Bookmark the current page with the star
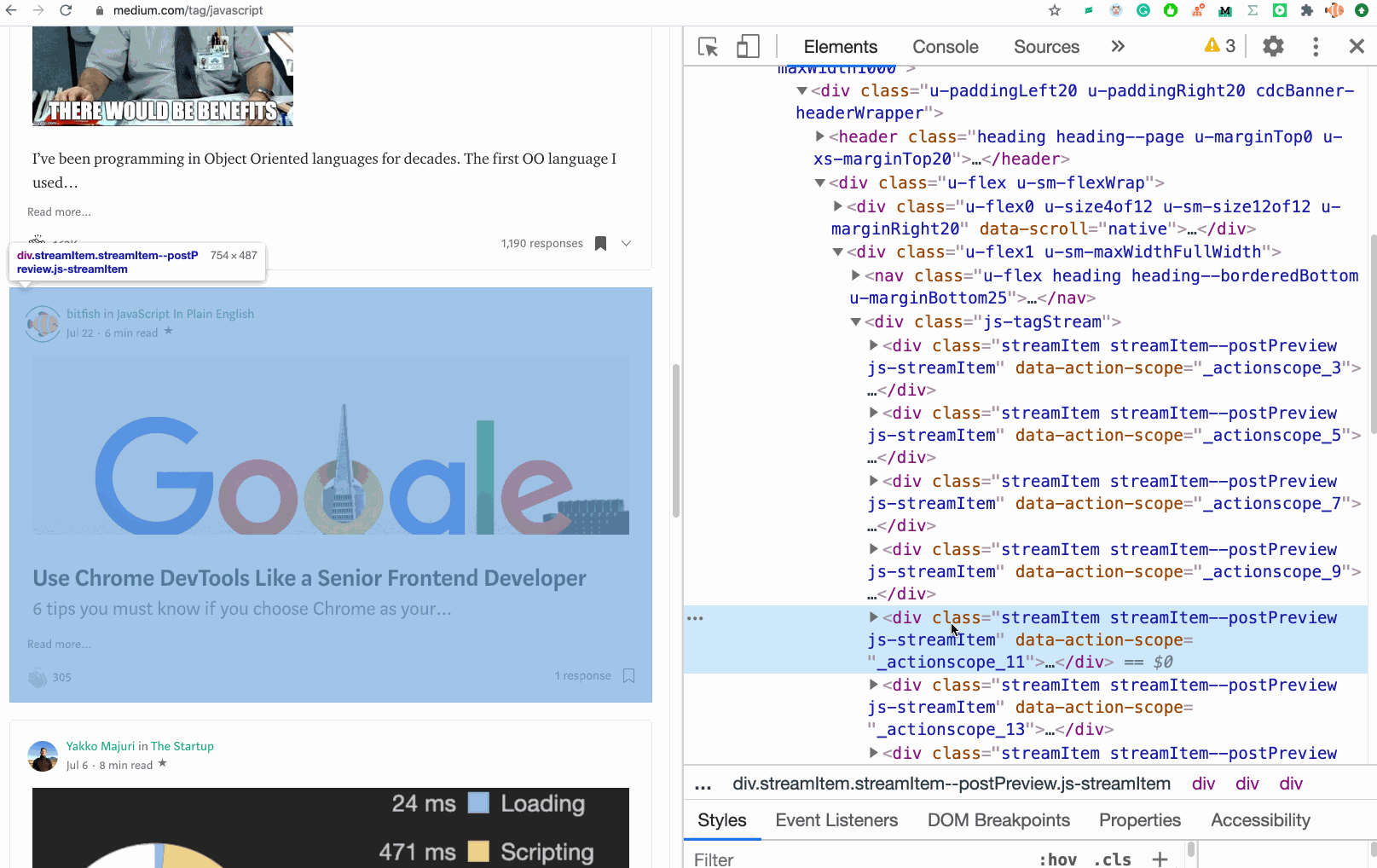Image resolution: width=1377 pixels, height=868 pixels. pos(1055,10)
